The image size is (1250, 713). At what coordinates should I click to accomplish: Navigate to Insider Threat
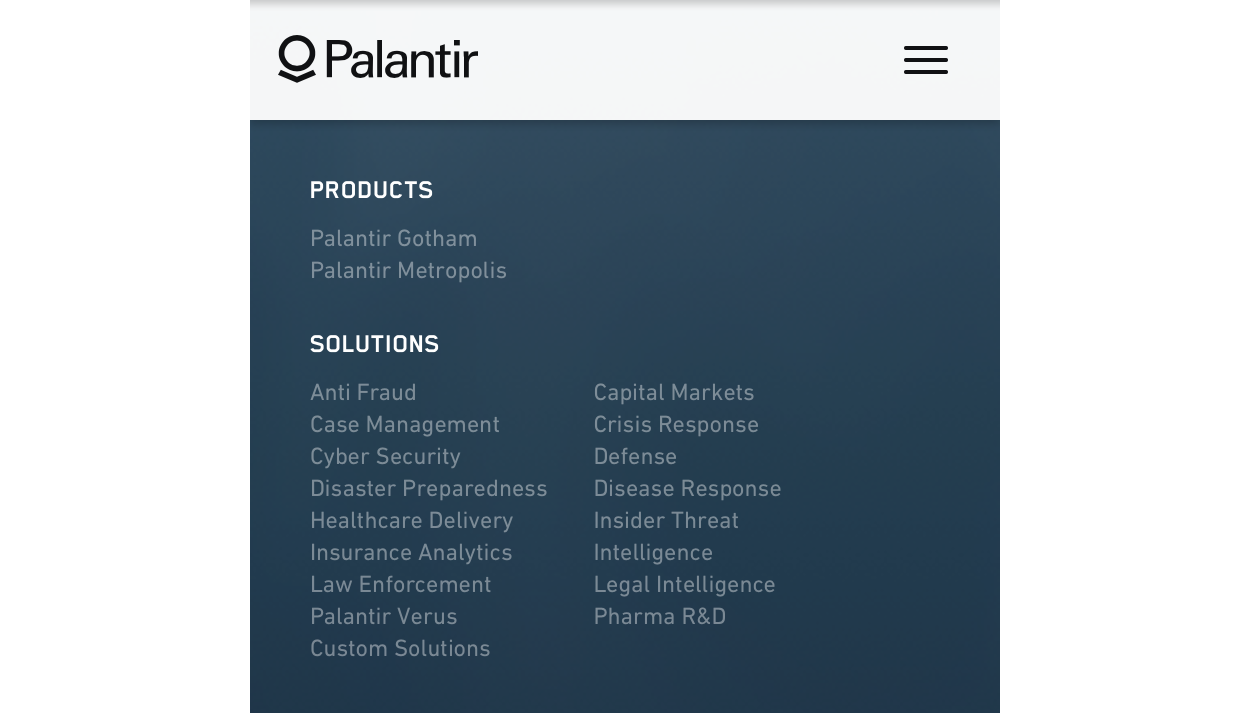[666, 521]
